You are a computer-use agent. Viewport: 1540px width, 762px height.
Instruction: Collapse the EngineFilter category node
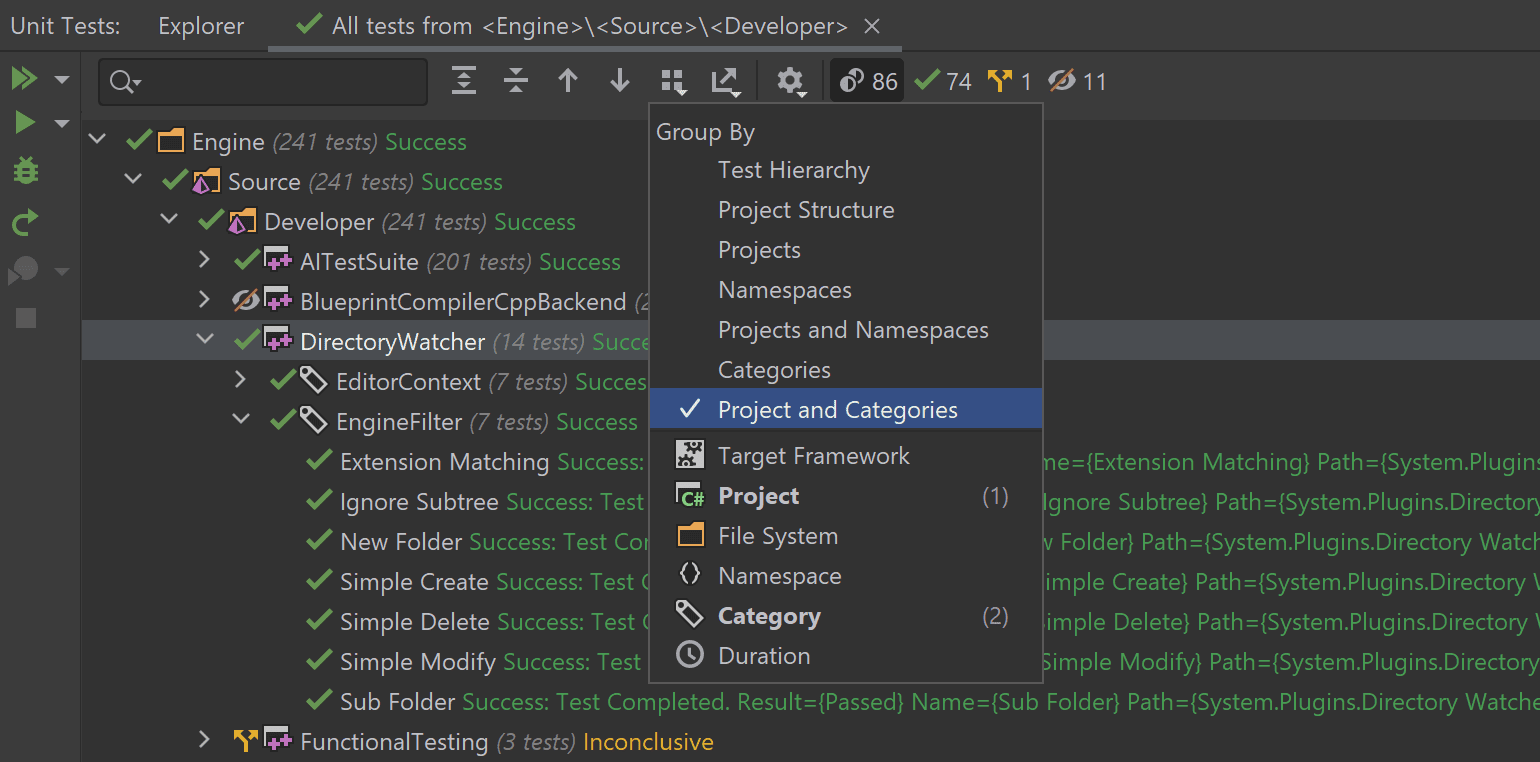click(241, 421)
